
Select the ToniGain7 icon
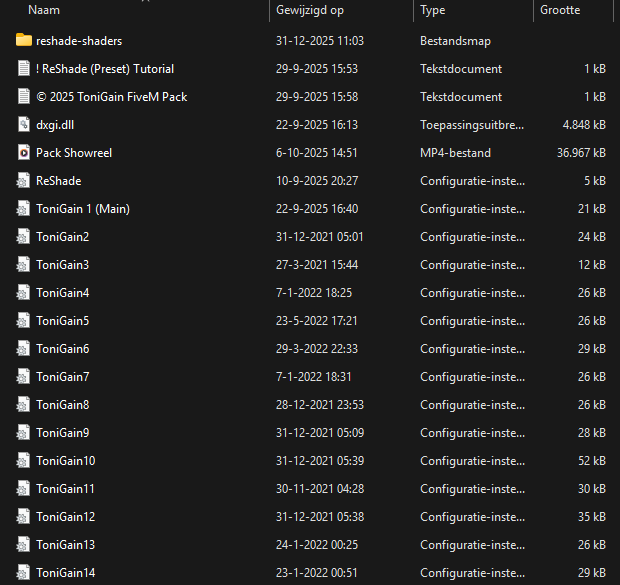tap(25, 377)
